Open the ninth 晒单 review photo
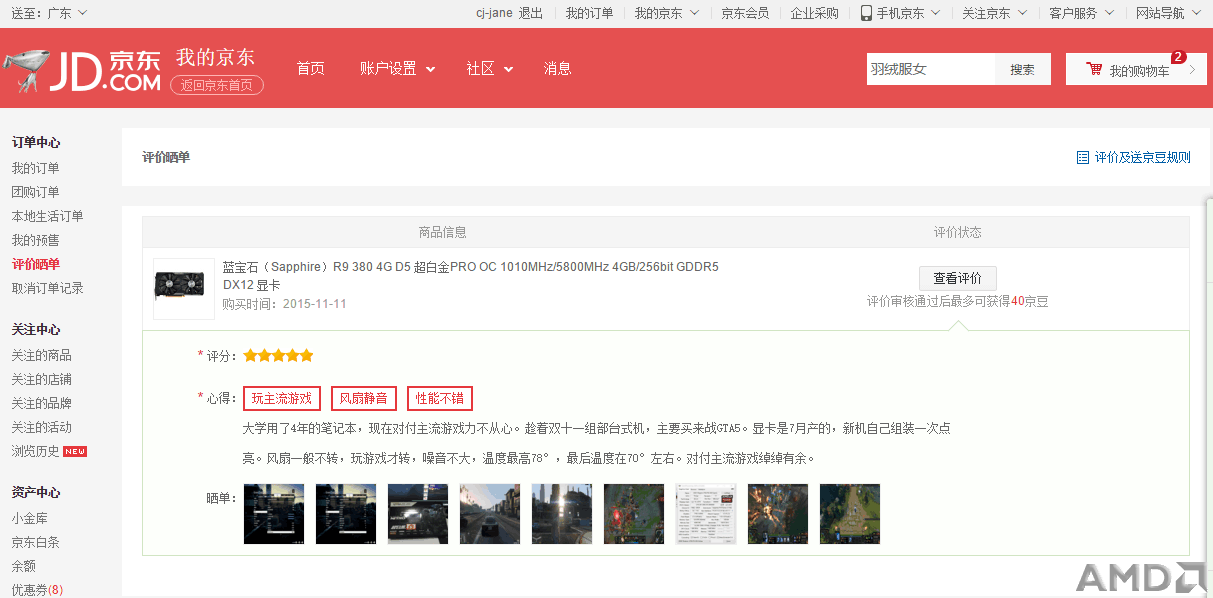Screen dimensions: 1213x598 point(850,514)
